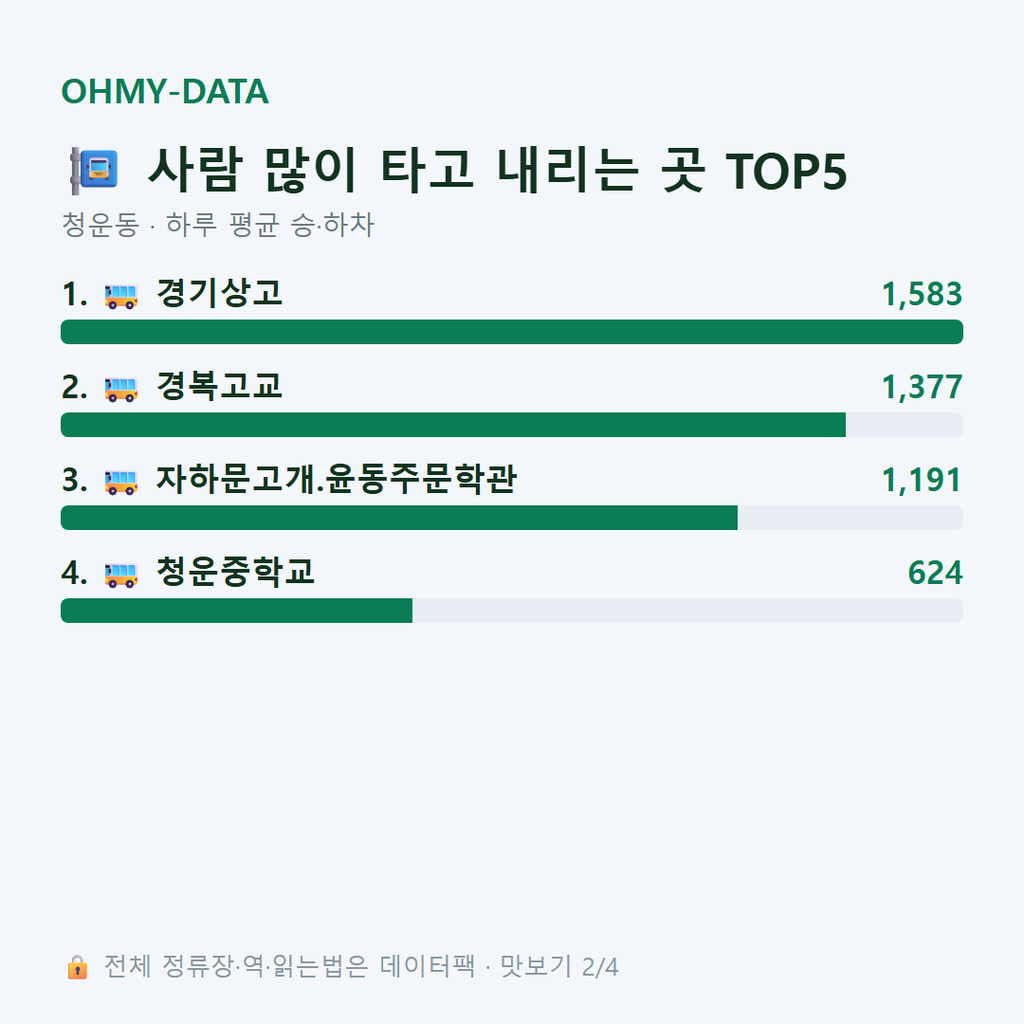Select the 청운중학교 stop name

235,571
